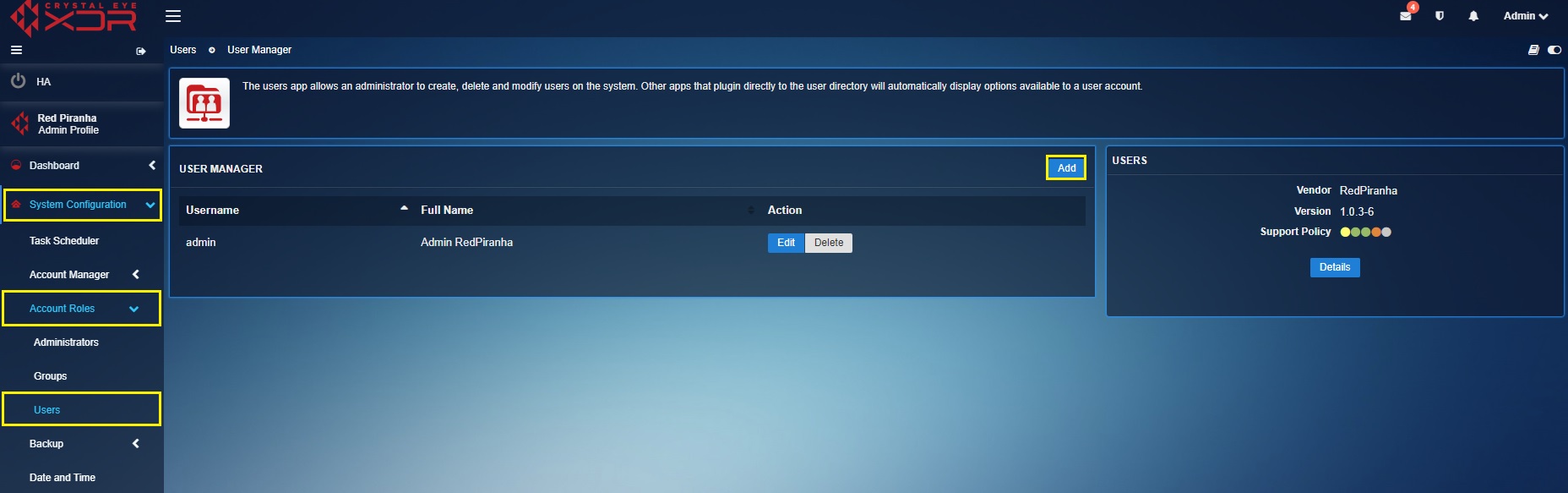Click the shield security icon
The width and height of the screenshot is (1568, 493).
pos(1440,16)
